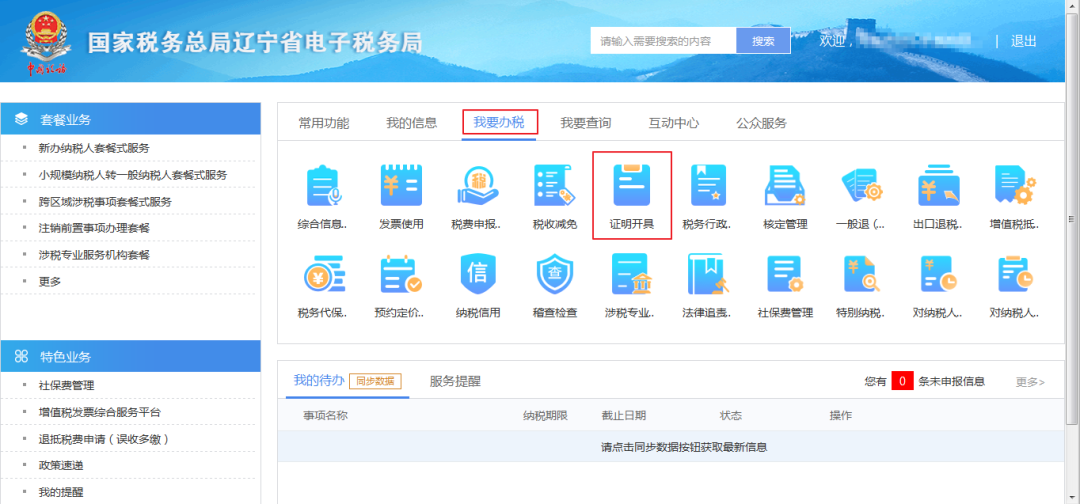This screenshot has height=504, width=1080.
Task: Open the 纳税信用 shield icon
Action: click(477, 274)
